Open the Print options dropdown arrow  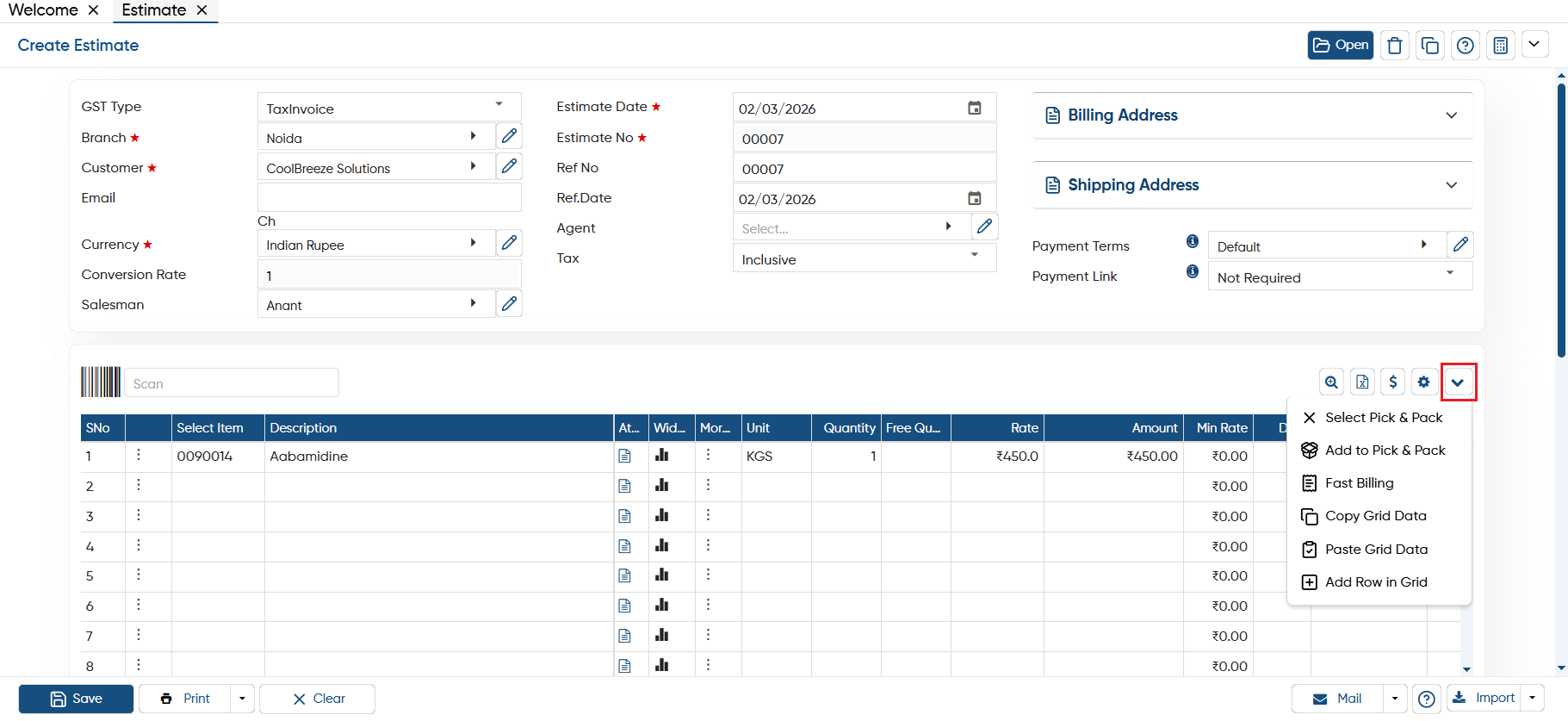click(x=242, y=699)
